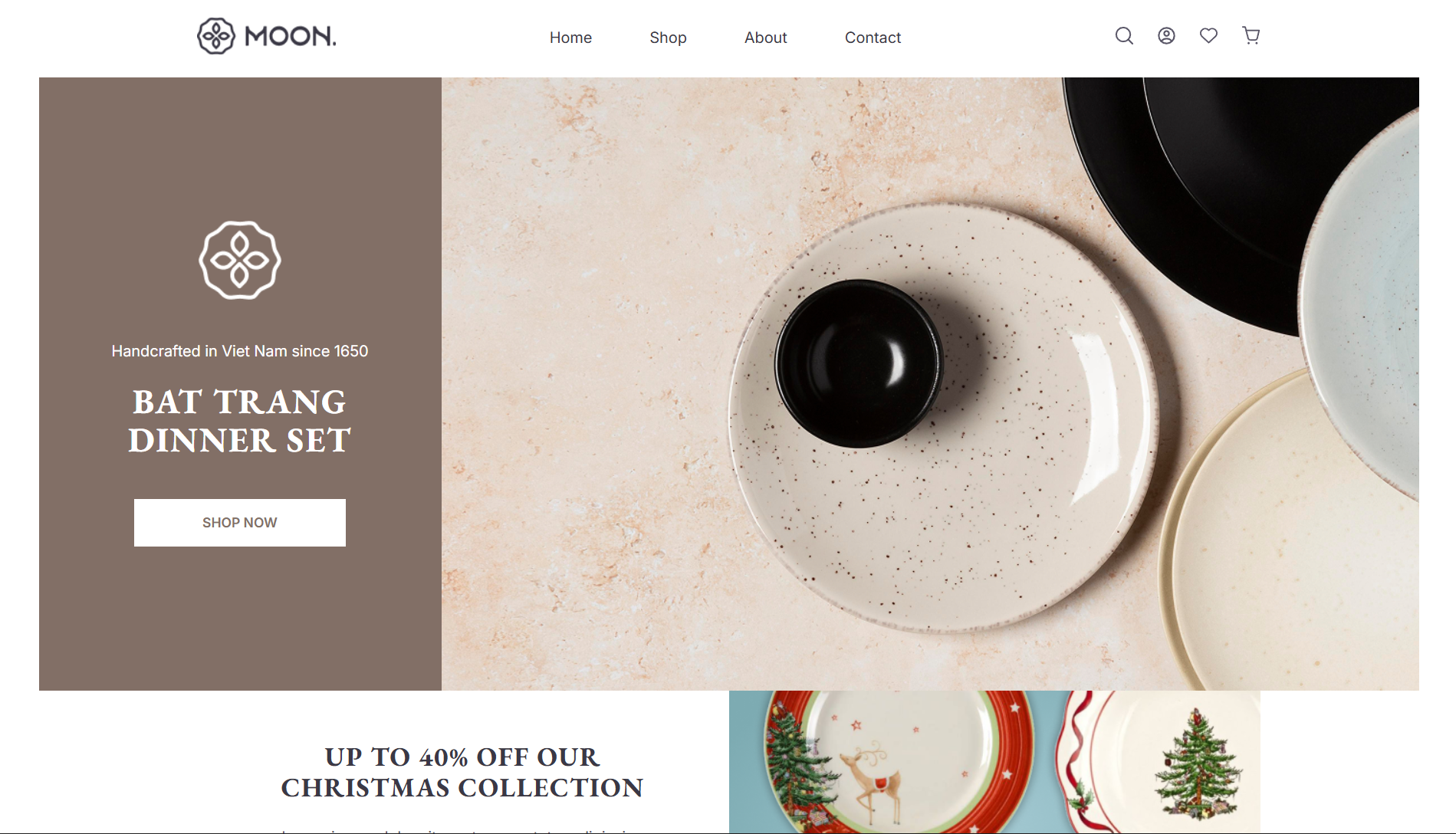
Task: Click the MOON. brand wordmark
Action: click(290, 36)
